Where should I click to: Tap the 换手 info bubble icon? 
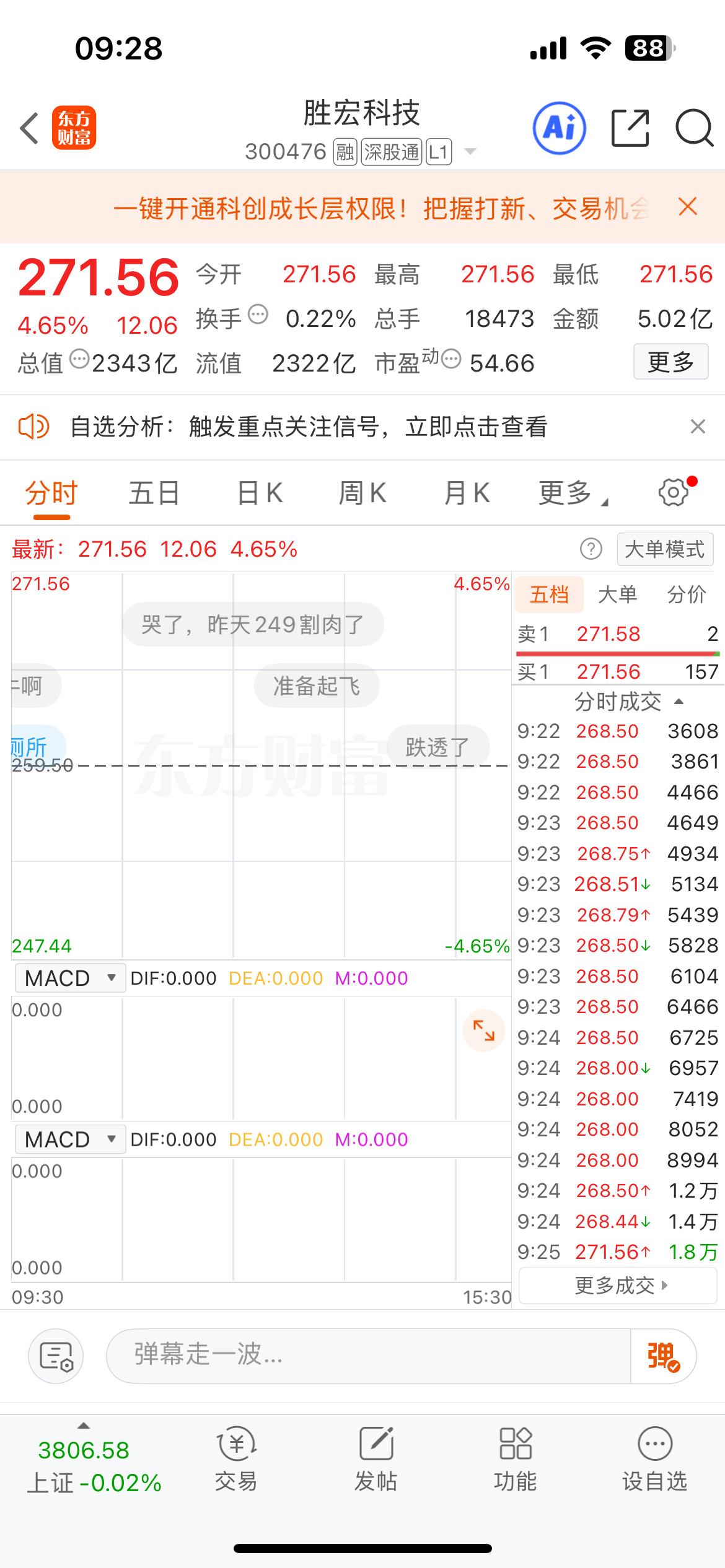258,315
